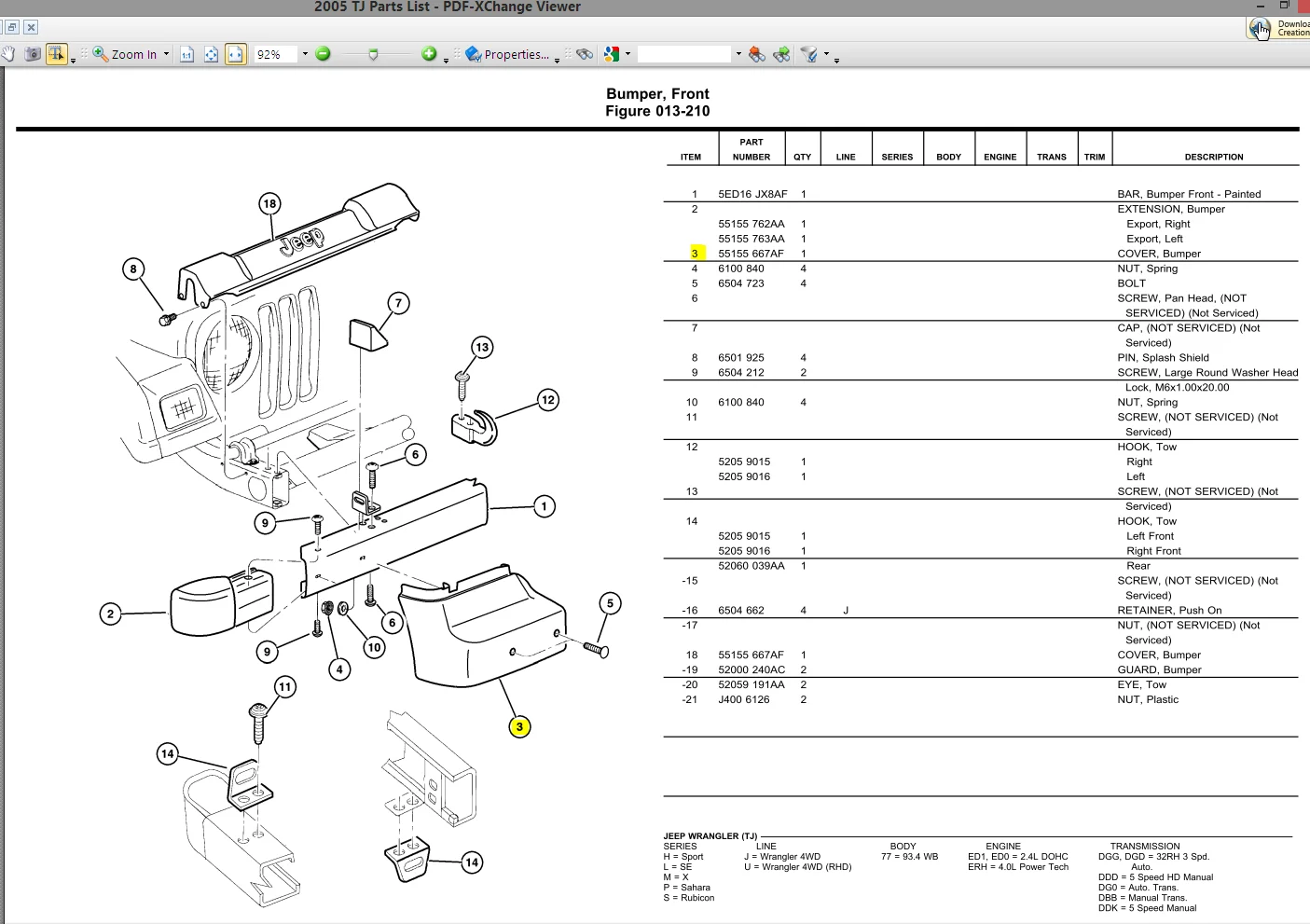Click part number 6504 662

pyautogui.click(x=741, y=611)
